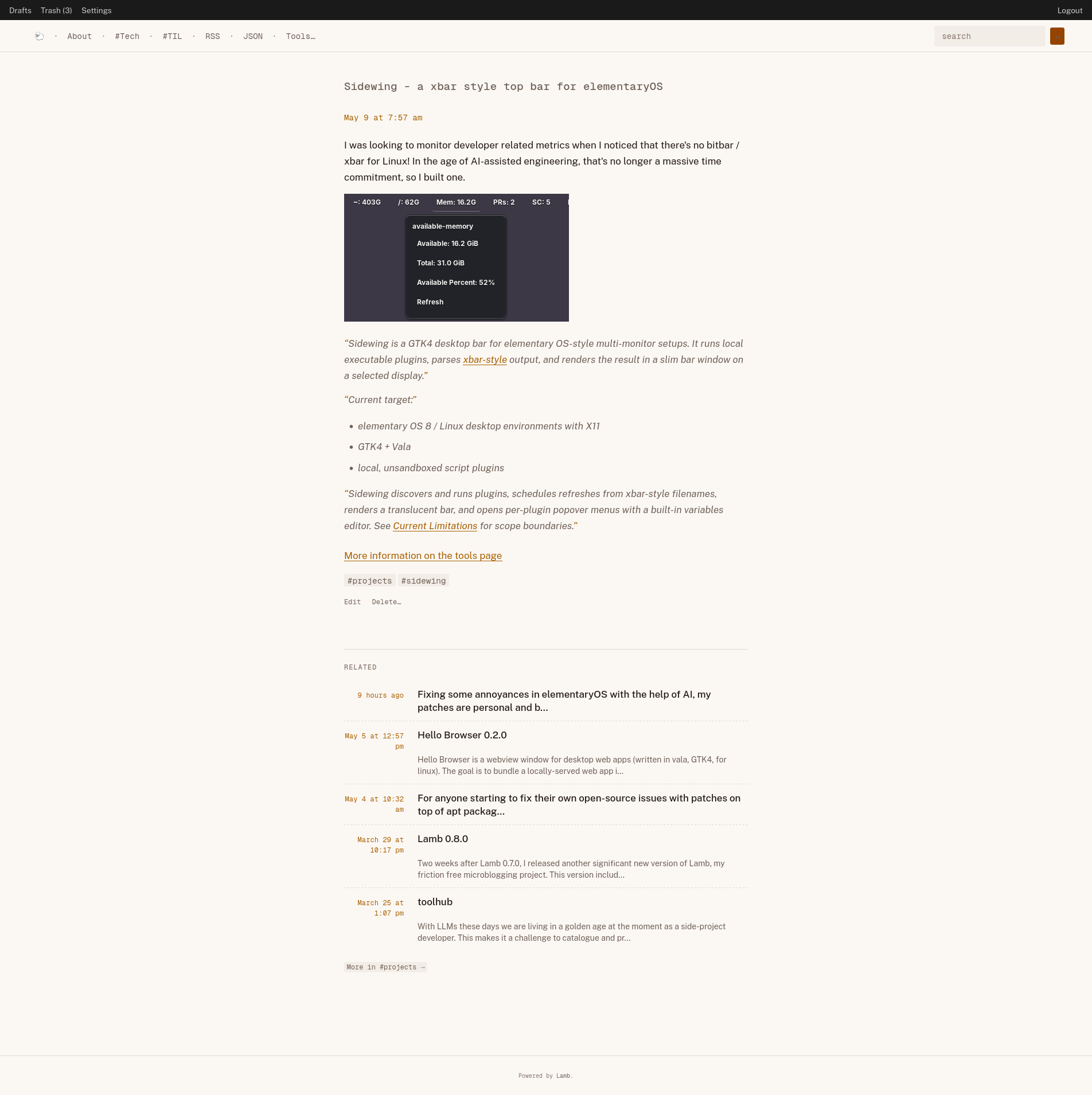Open the #Tech tag page
1092x1095 pixels.
tap(127, 36)
